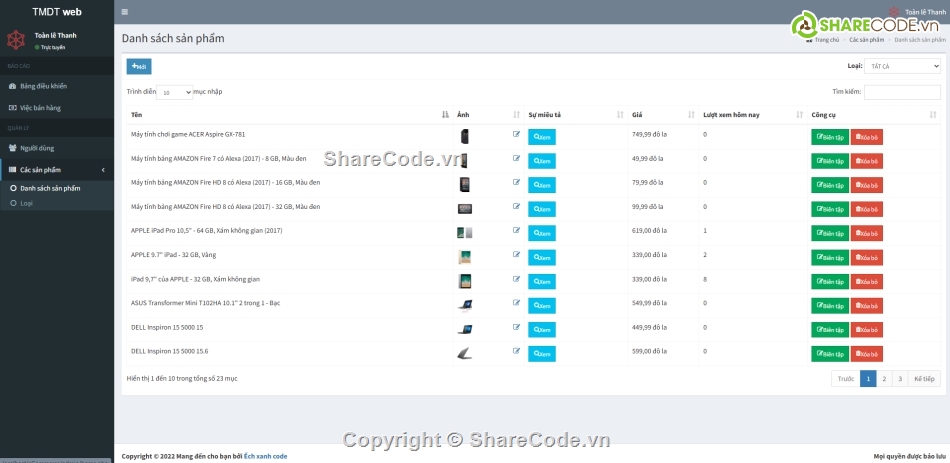Click Biên tập for ACER Aspire GX-781
Viewport: 950px width, 463px height.
pos(830,137)
